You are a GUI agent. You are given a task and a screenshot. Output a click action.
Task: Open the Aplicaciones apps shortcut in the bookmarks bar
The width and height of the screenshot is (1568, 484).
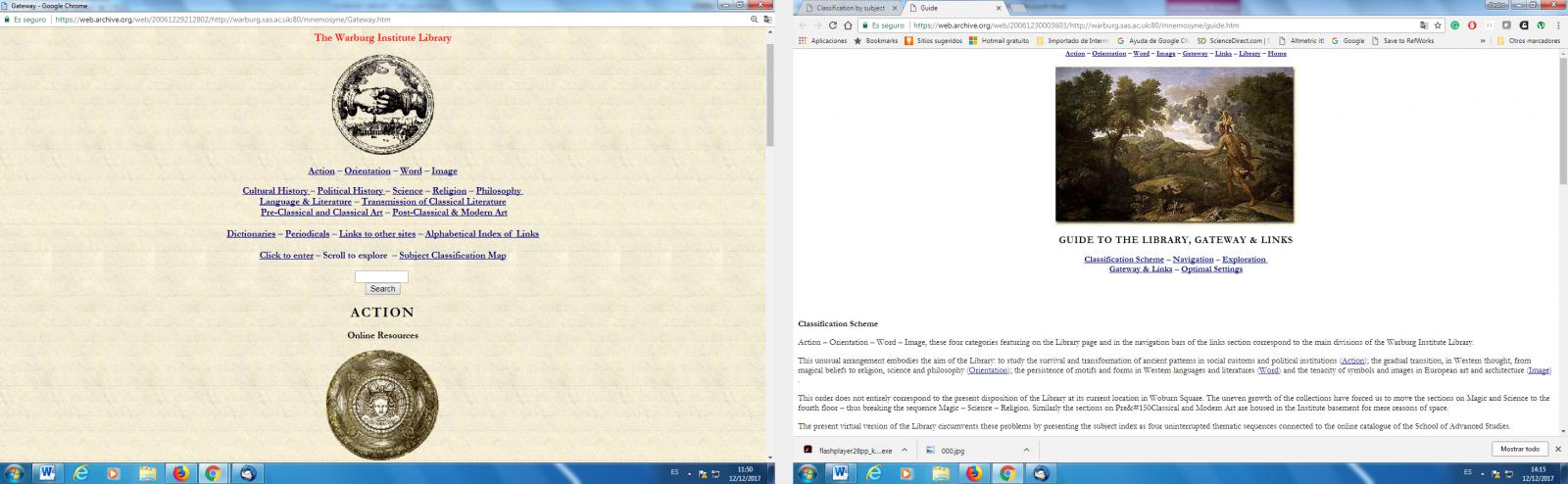pyautogui.click(x=823, y=41)
